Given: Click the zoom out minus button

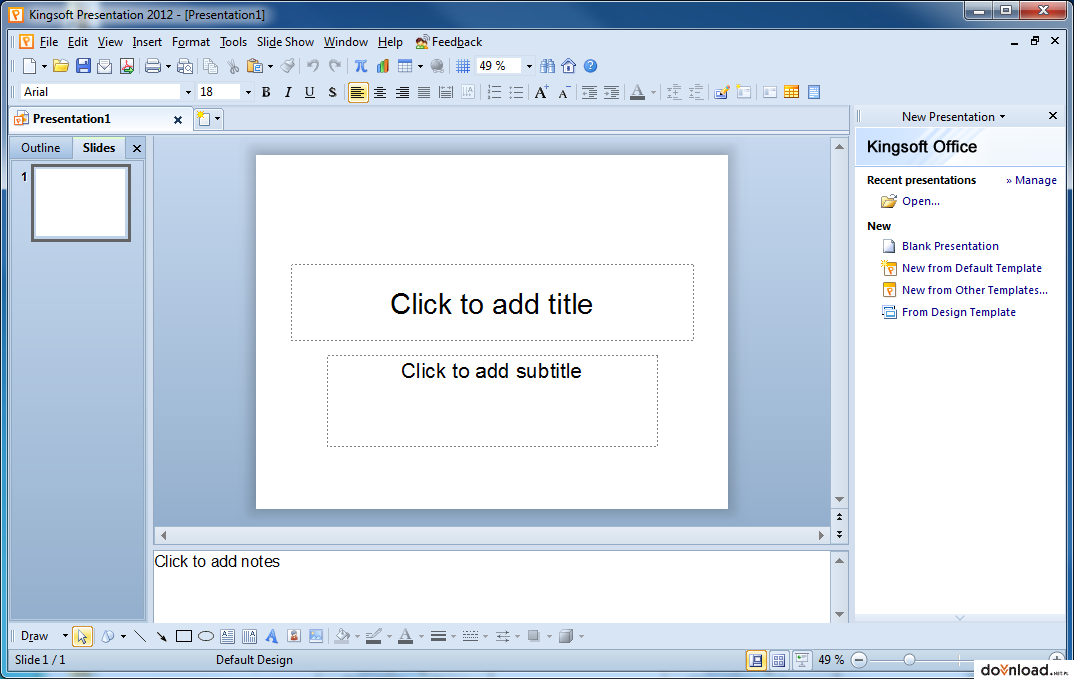Looking at the screenshot, I should (x=859, y=660).
